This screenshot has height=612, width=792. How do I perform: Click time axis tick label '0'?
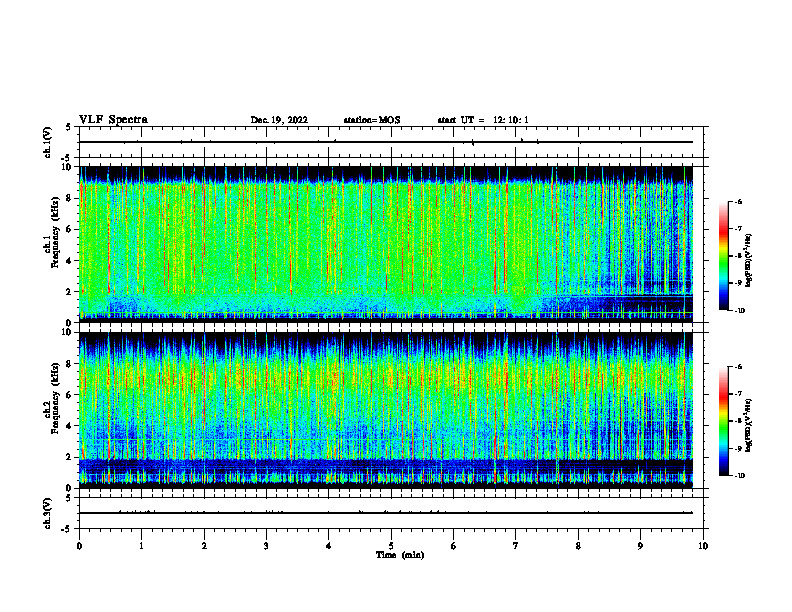[79, 546]
